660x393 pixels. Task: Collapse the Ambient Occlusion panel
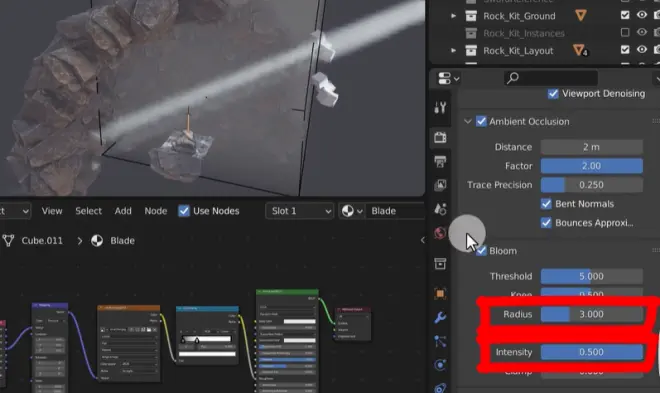click(467, 122)
